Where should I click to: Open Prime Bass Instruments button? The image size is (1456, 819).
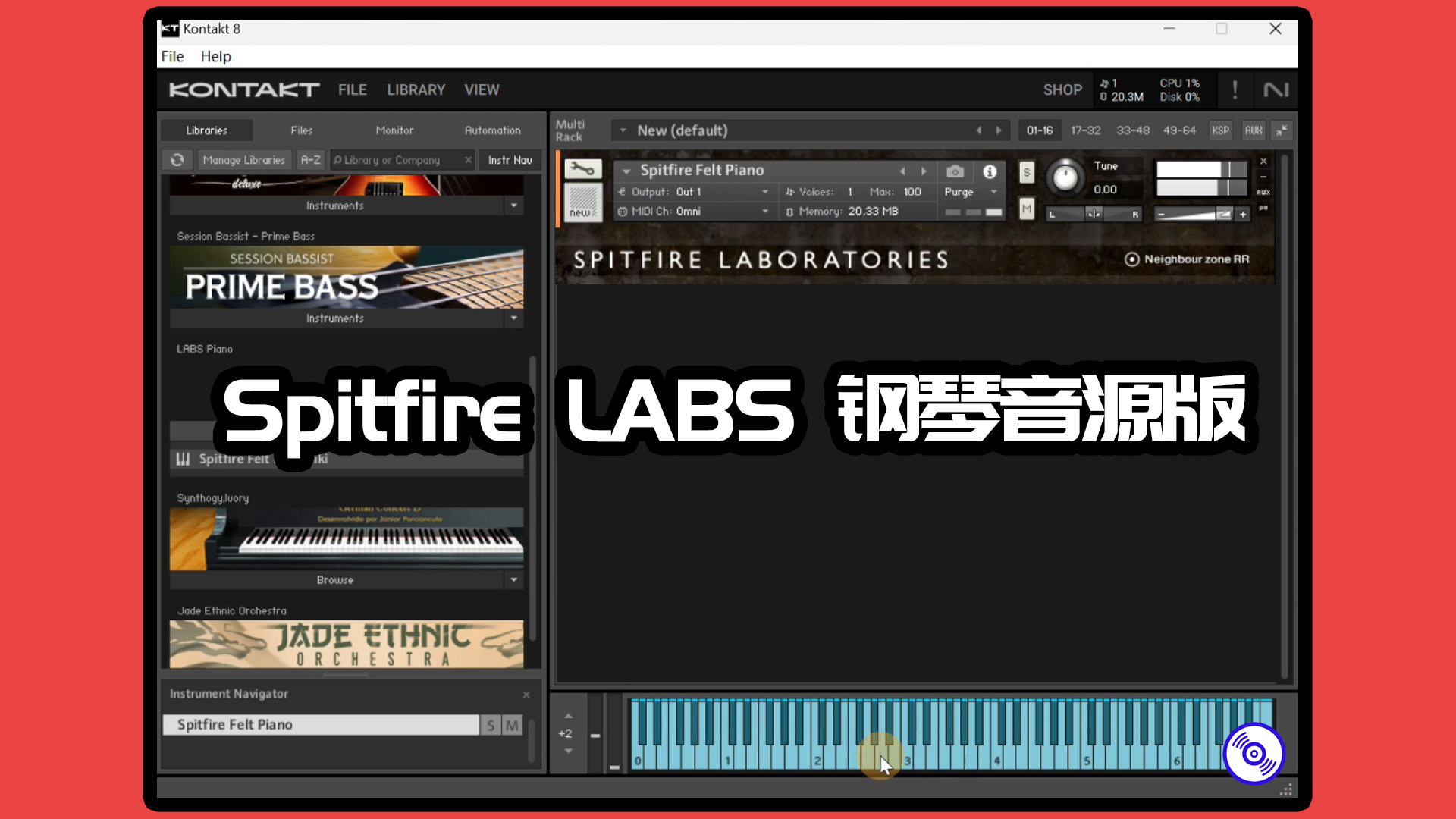click(335, 318)
